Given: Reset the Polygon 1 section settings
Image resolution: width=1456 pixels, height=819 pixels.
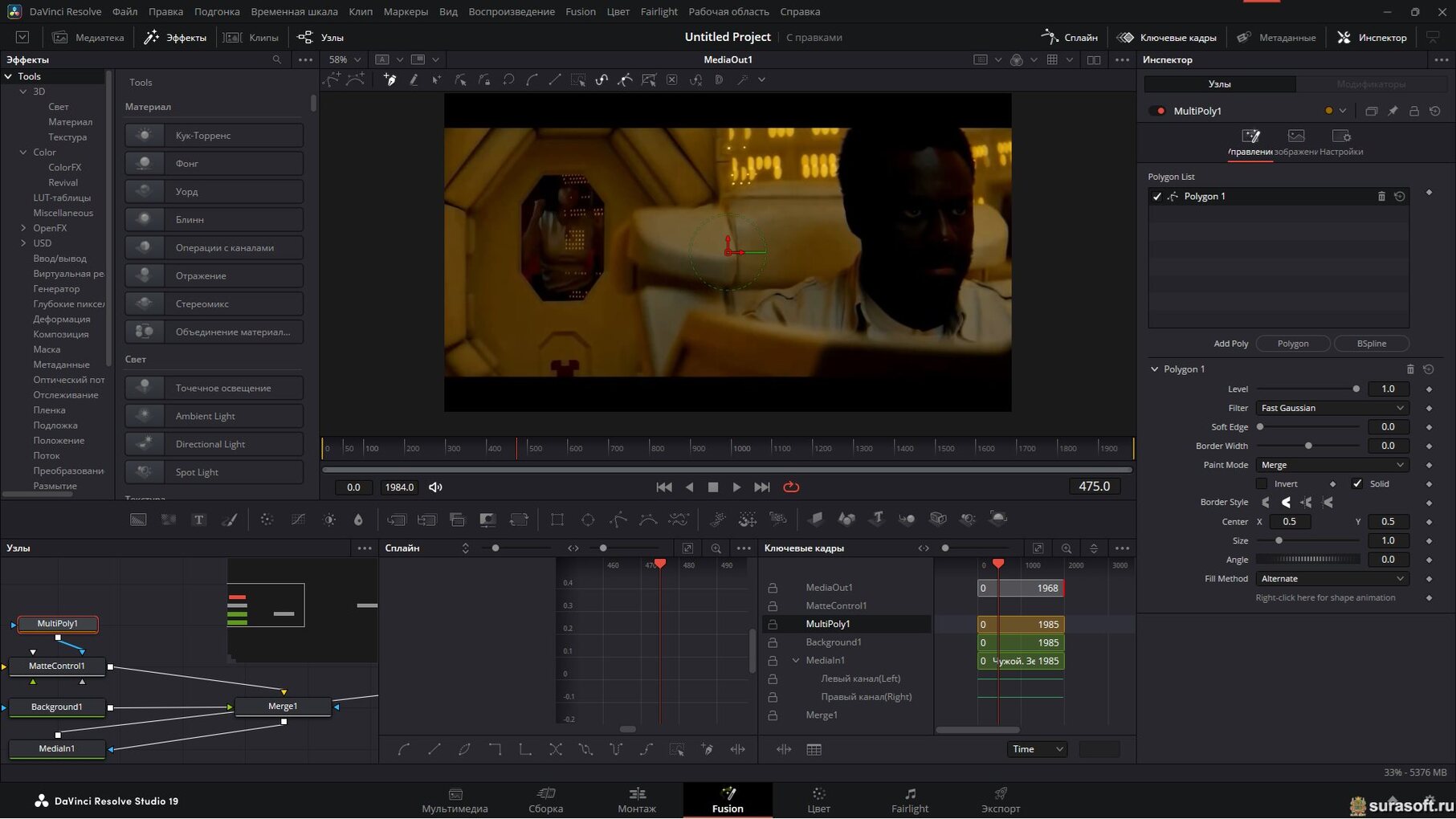Looking at the screenshot, I should tap(1429, 369).
